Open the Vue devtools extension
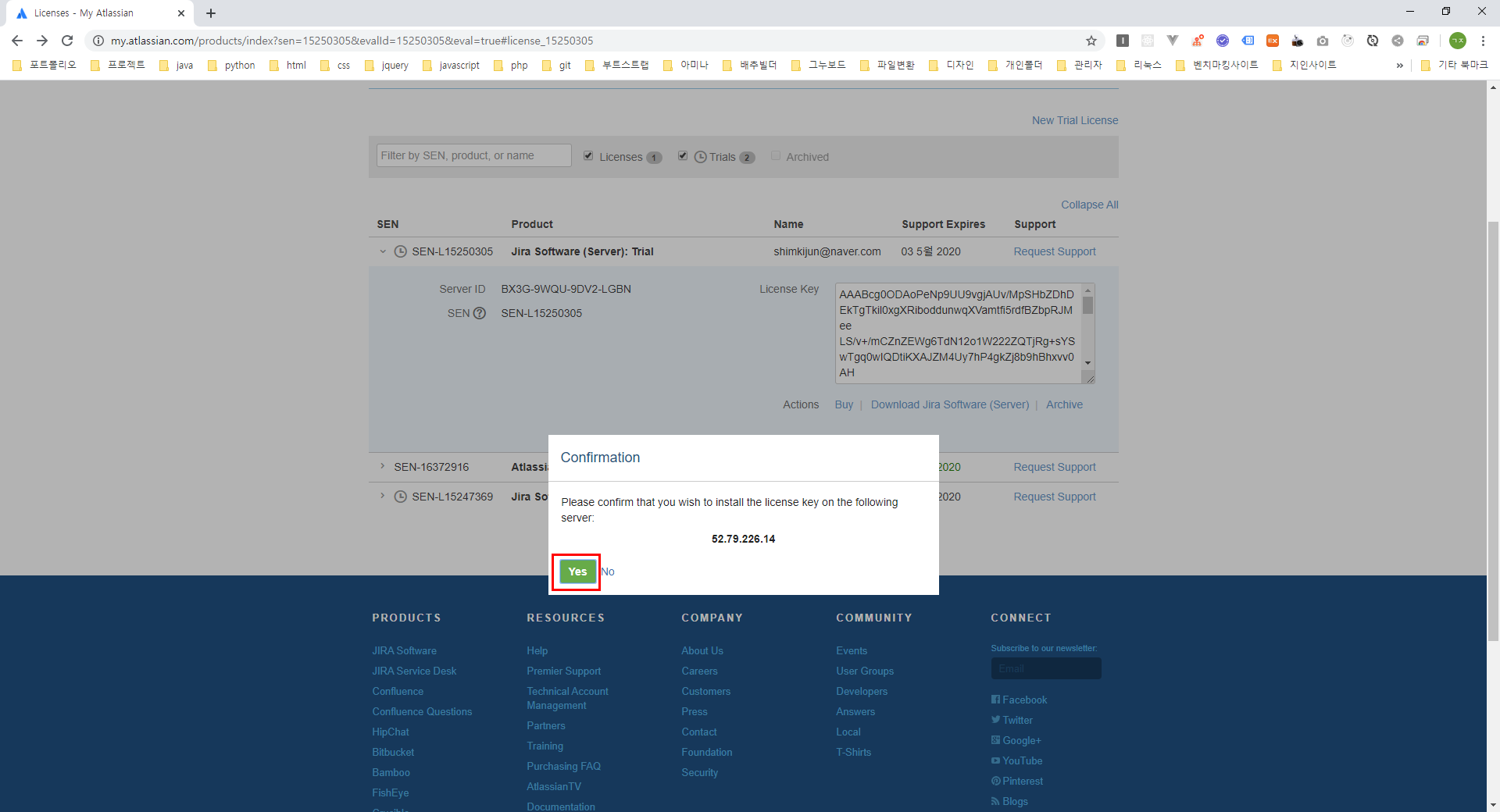 [1173, 41]
